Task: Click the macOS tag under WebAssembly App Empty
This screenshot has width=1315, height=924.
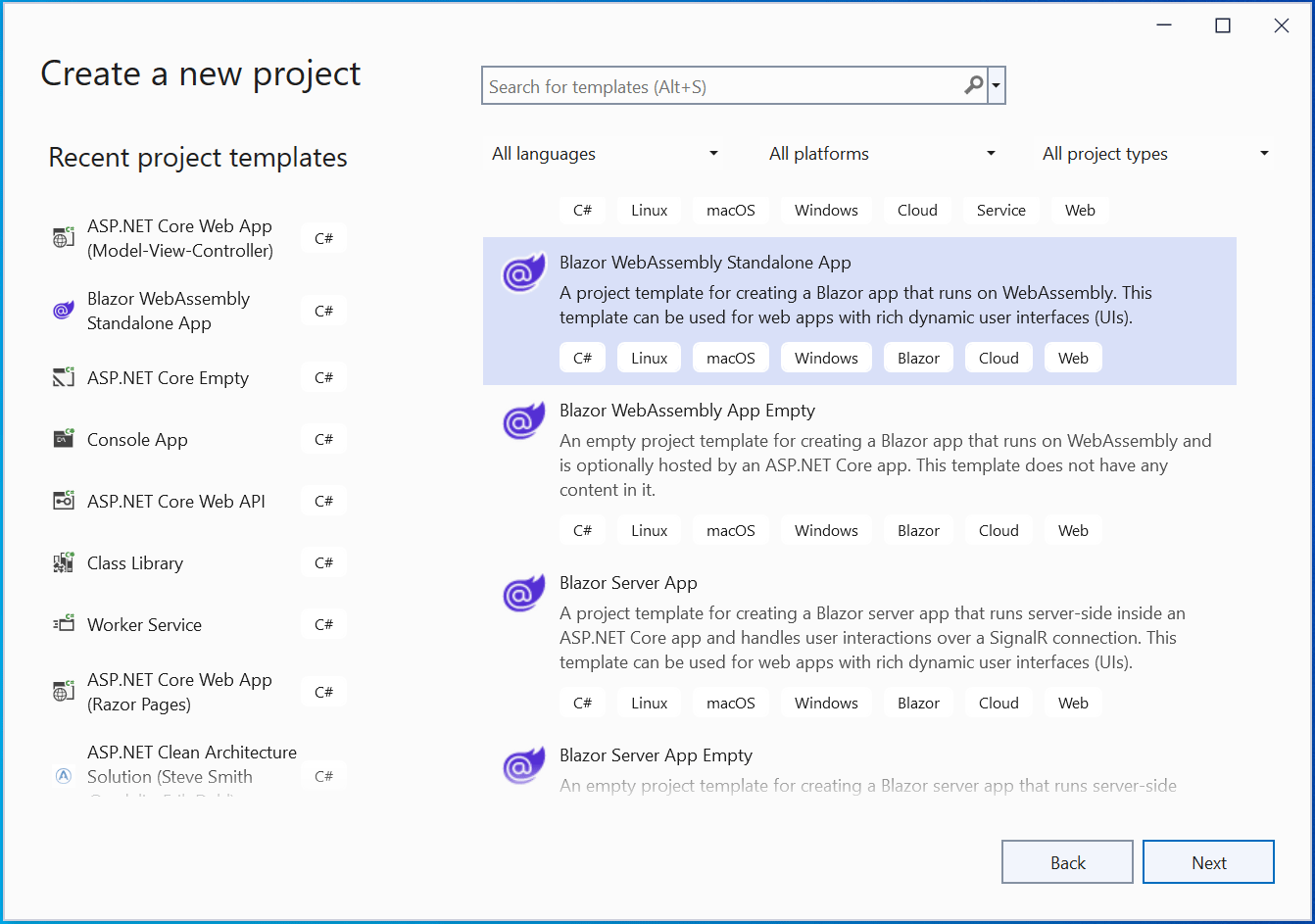Action: click(x=730, y=530)
